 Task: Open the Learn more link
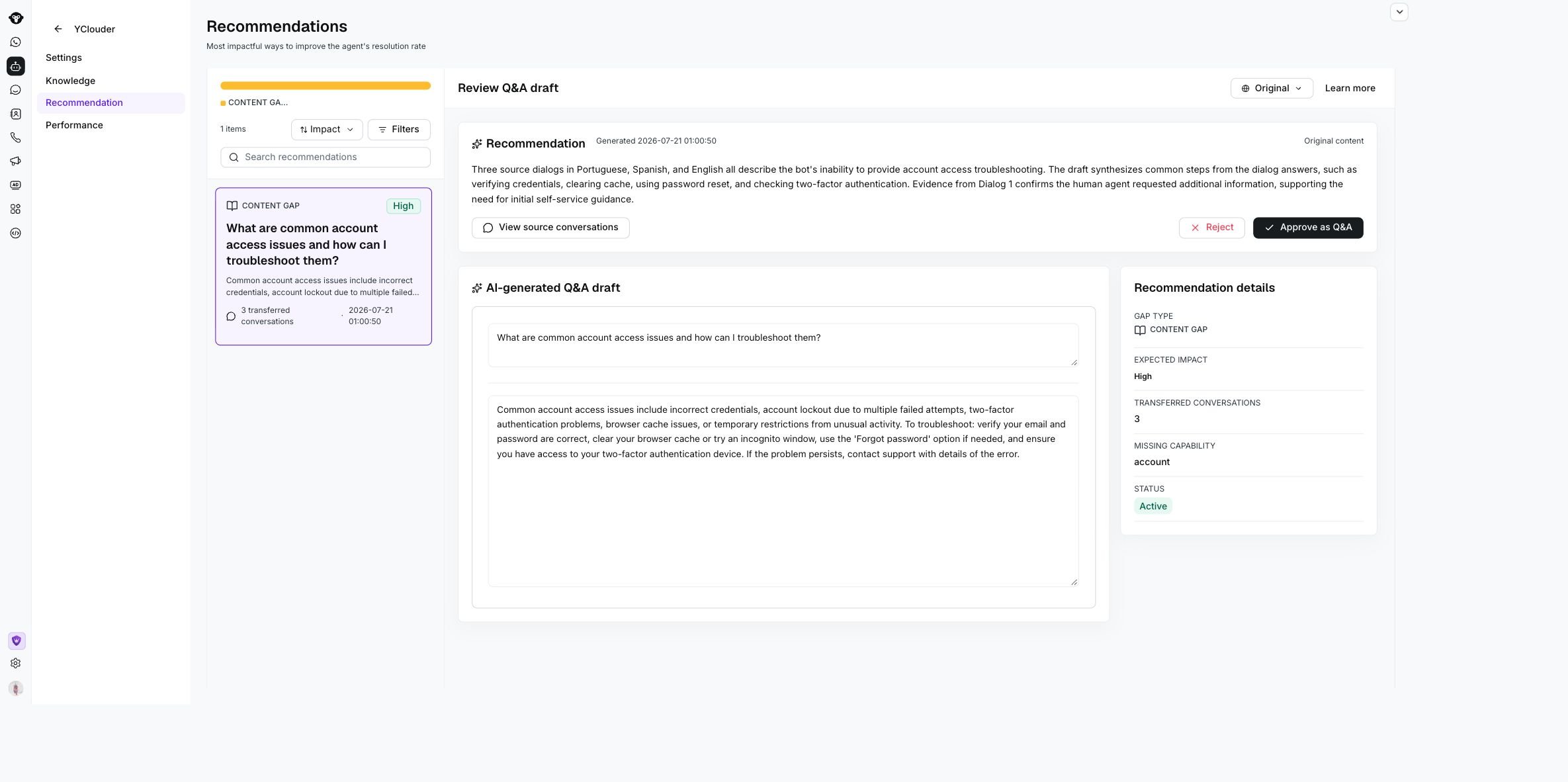(x=1350, y=88)
